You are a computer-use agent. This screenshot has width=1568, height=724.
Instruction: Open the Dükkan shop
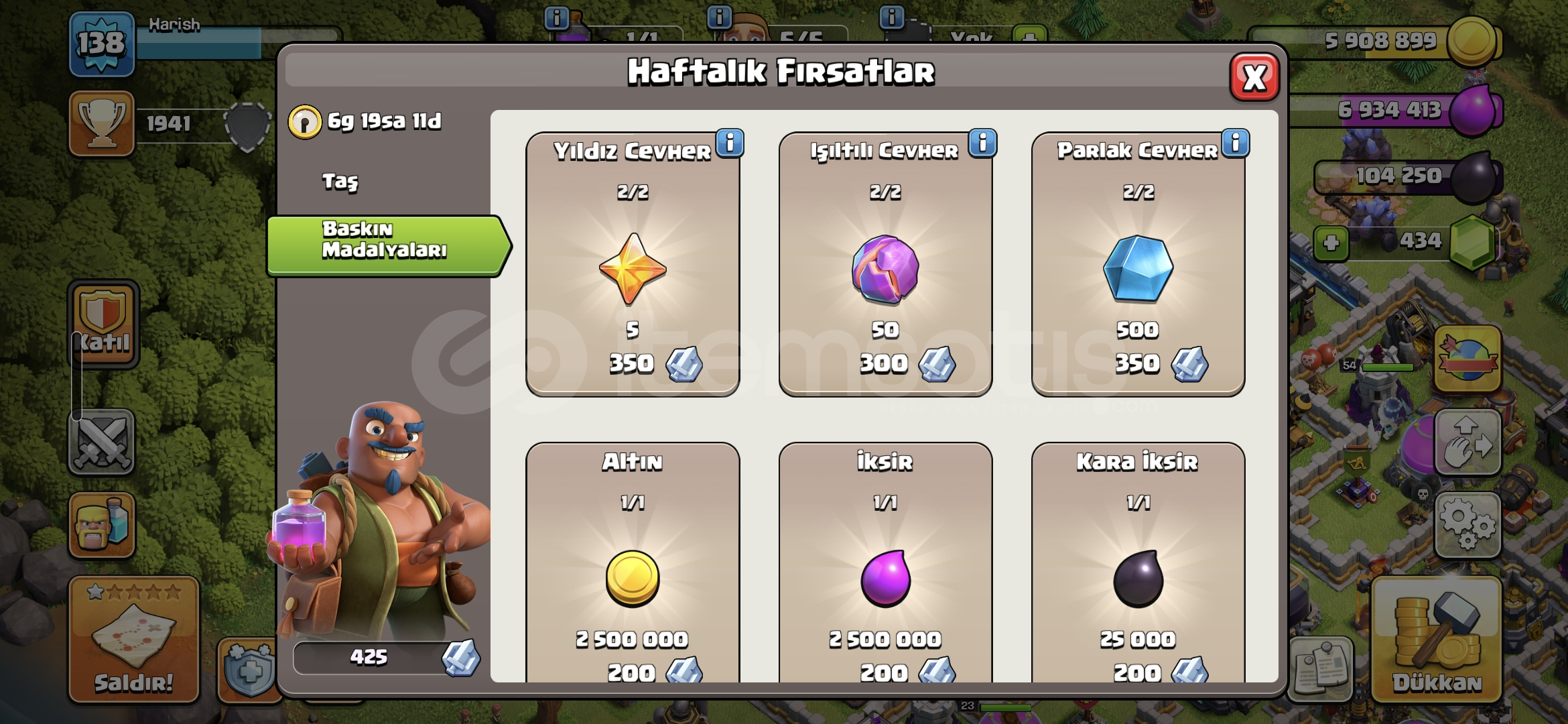pos(1436,639)
